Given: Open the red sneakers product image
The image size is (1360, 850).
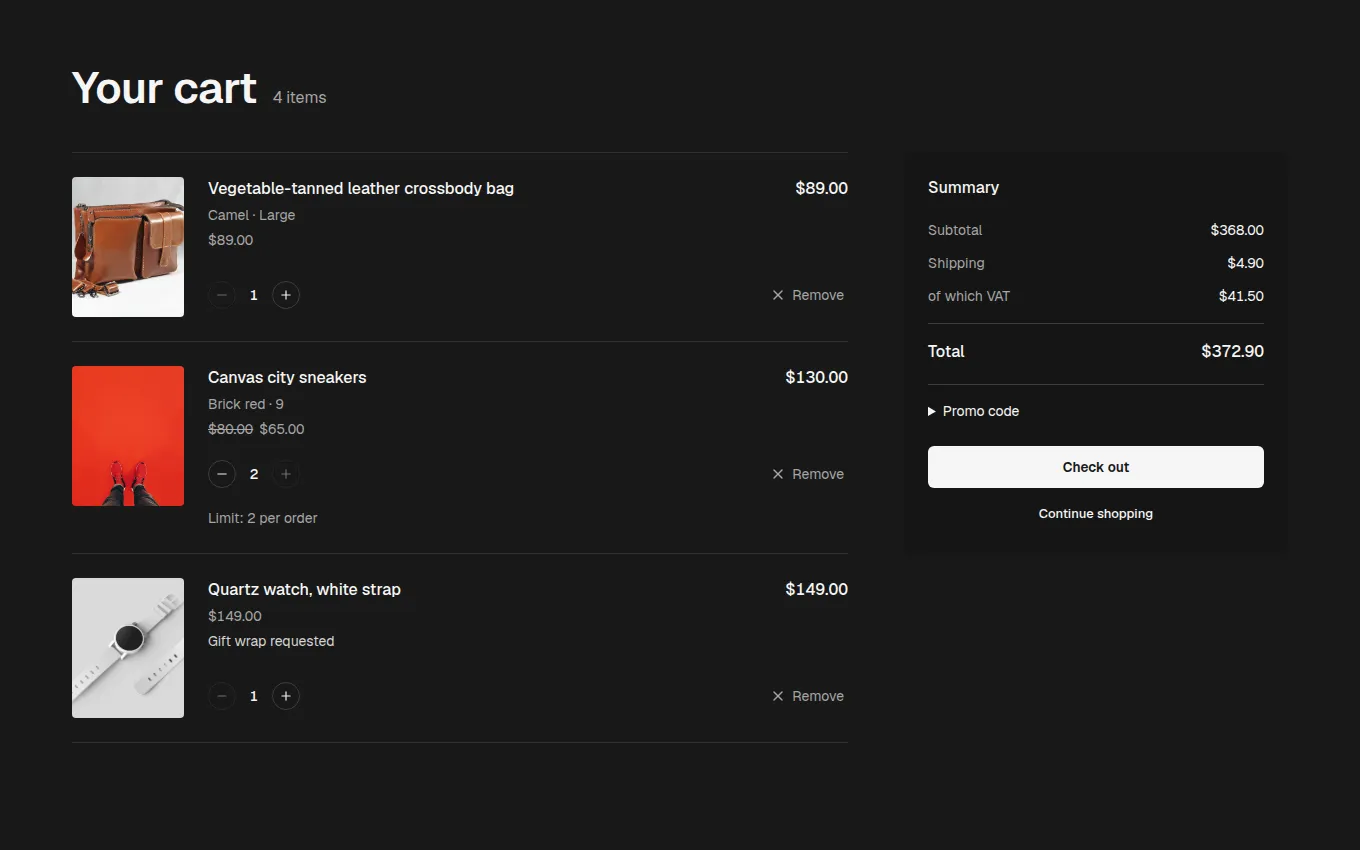Looking at the screenshot, I should click(128, 436).
